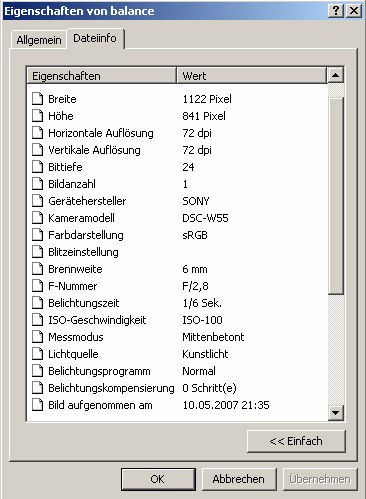Click the icon beside Bildanzahl
Viewport: 366px width, 499px height.
click(38, 184)
